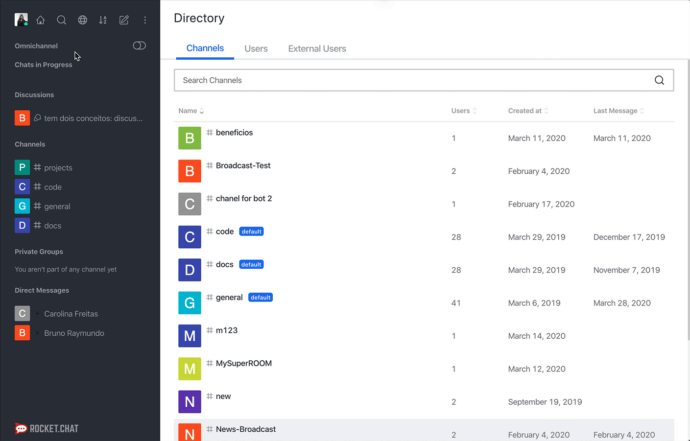Open direct message with Bruno Raymundo
Image resolution: width=690 pixels, height=441 pixels.
tap(80, 333)
